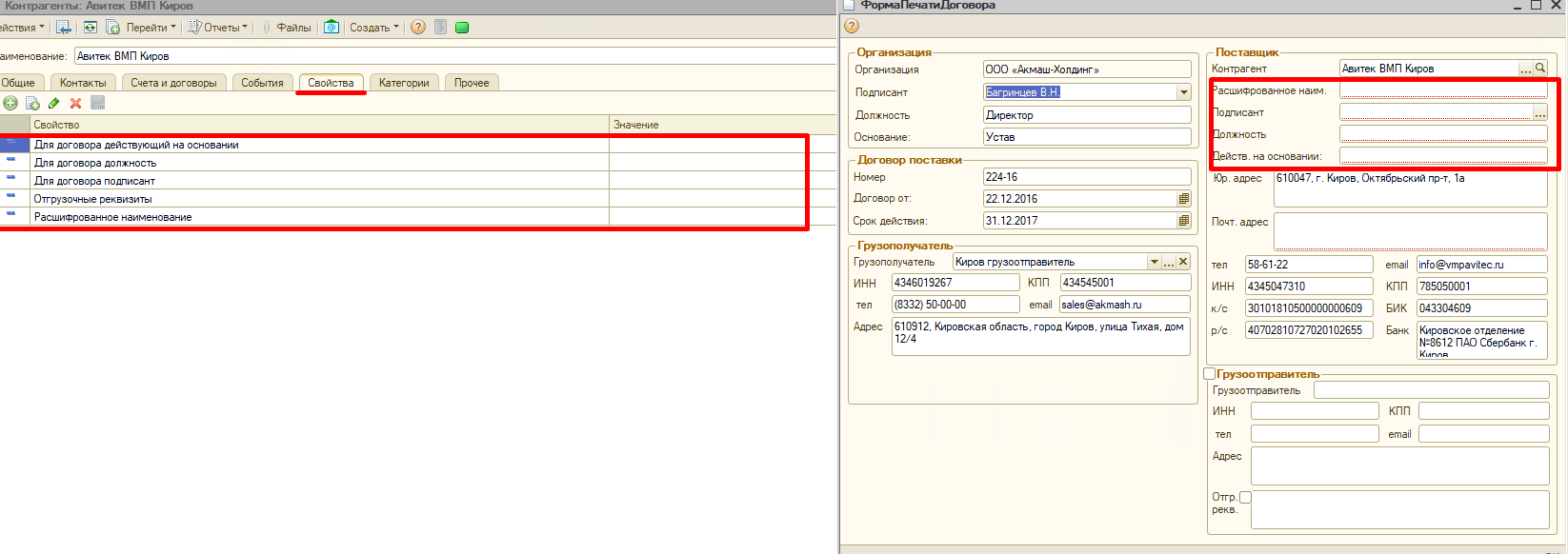This screenshot has height=554, width=1568.
Task: Click the contract Номер field 224-16
Action: coord(1087,177)
